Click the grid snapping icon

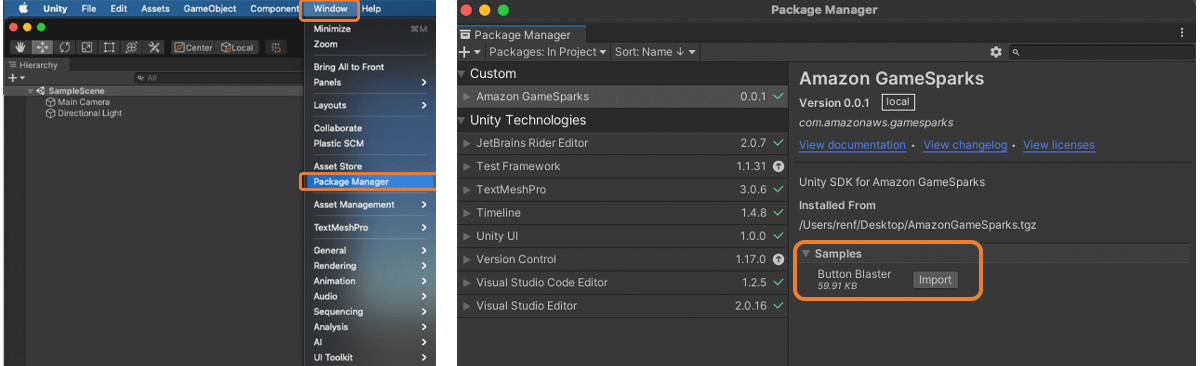point(275,47)
